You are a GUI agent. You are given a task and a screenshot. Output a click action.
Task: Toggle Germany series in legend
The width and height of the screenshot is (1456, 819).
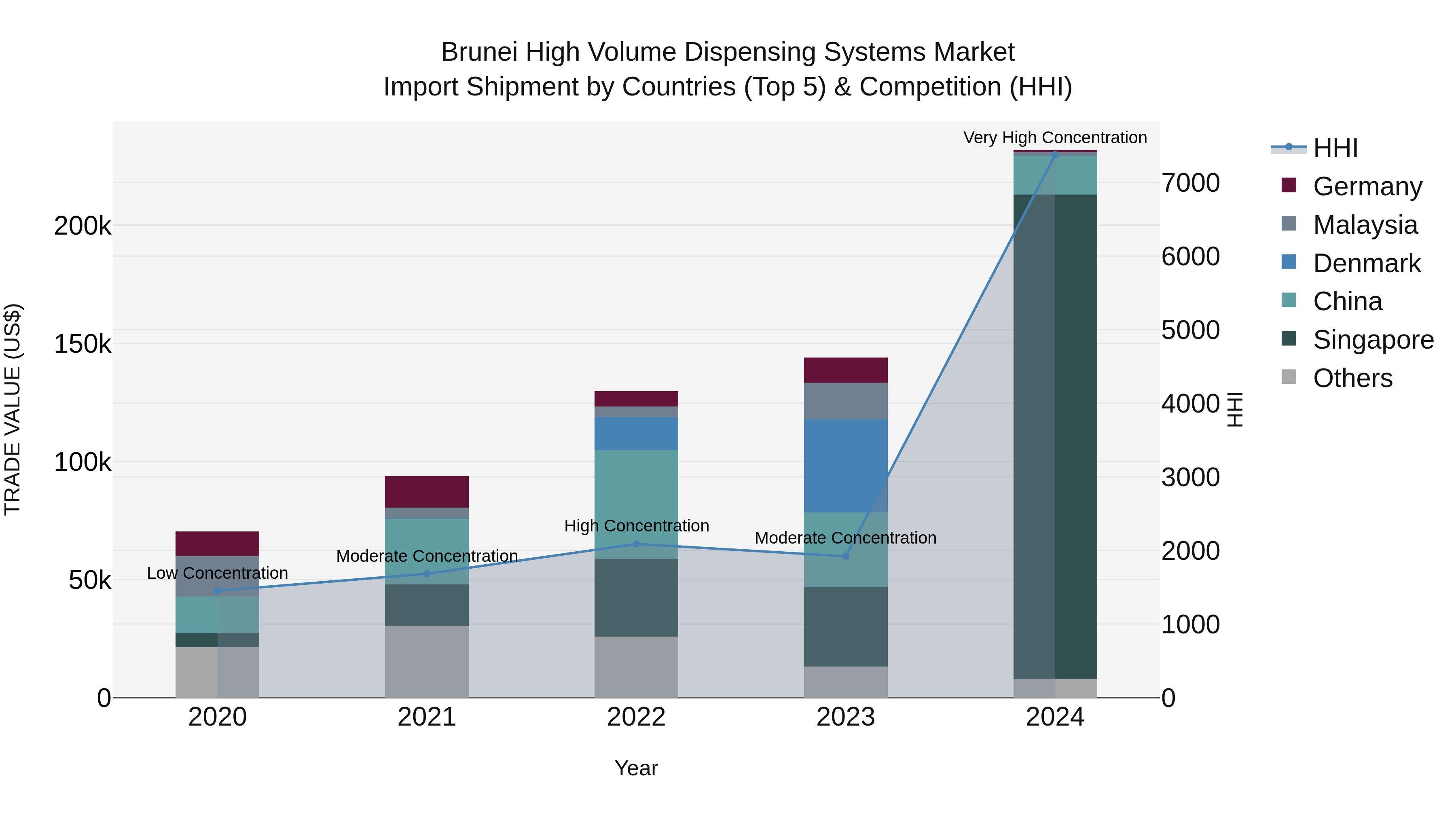click(x=1351, y=186)
